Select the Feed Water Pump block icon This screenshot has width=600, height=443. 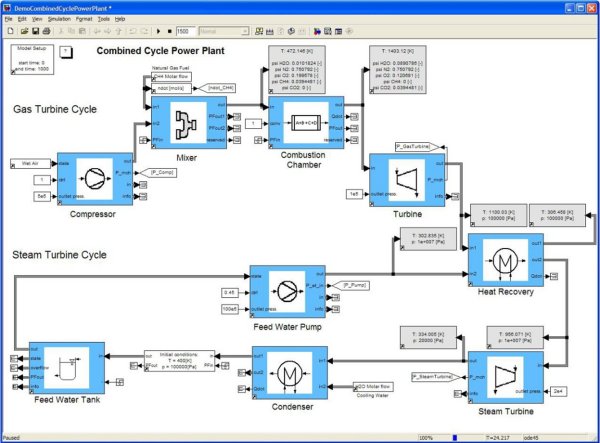click(x=287, y=292)
